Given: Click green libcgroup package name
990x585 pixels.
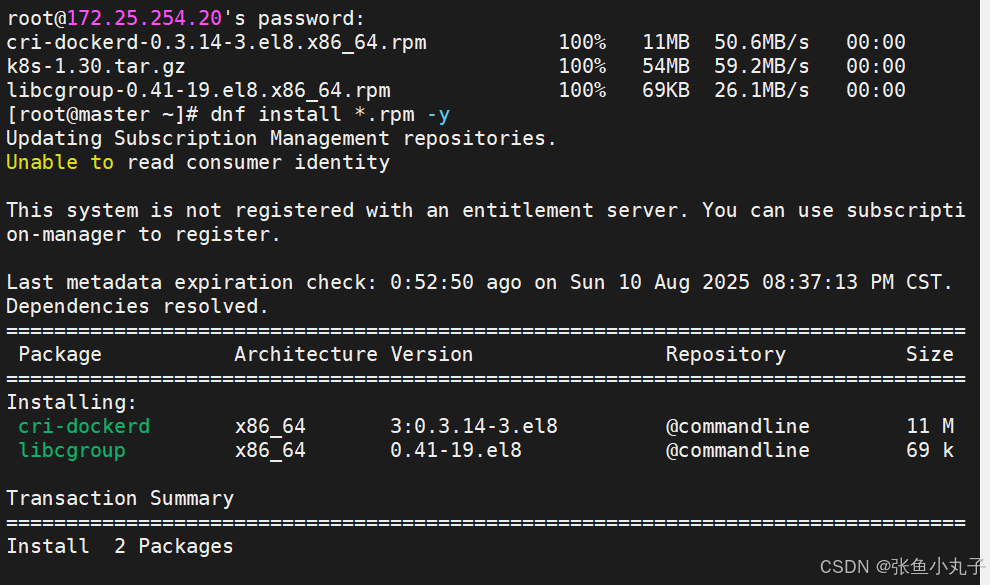Looking at the screenshot, I should point(72,450).
